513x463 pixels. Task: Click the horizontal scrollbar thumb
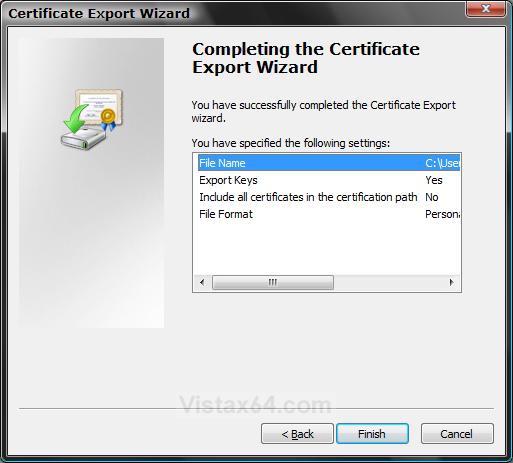(273, 282)
